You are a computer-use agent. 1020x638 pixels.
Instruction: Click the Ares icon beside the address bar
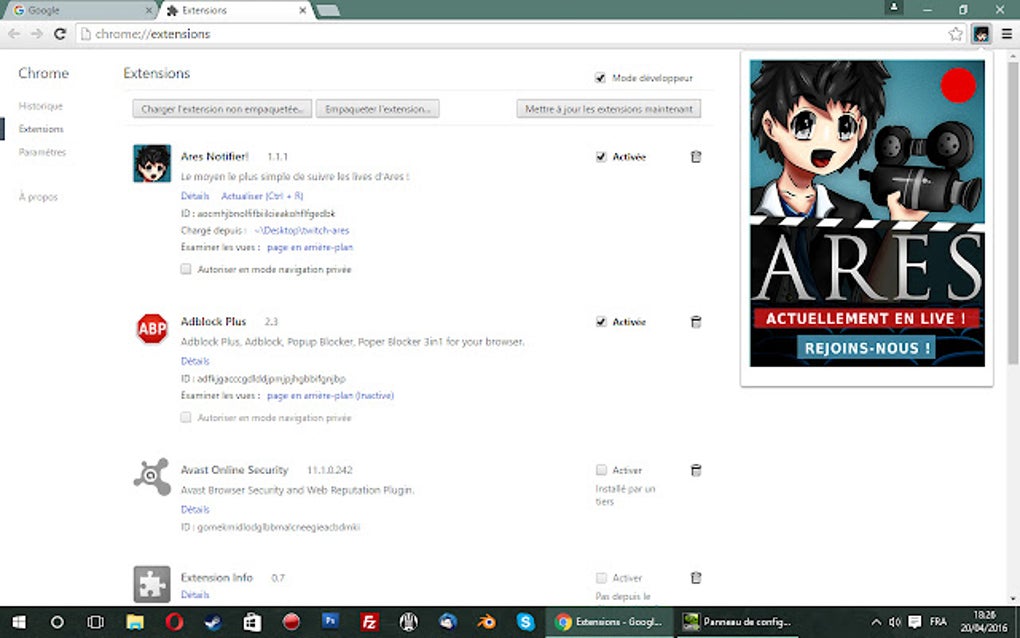click(982, 33)
